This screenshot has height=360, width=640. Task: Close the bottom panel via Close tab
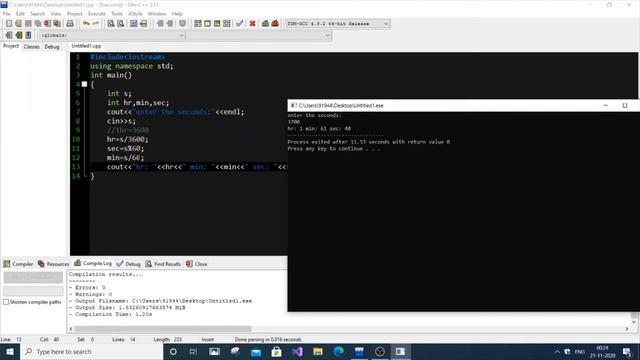(x=197, y=264)
